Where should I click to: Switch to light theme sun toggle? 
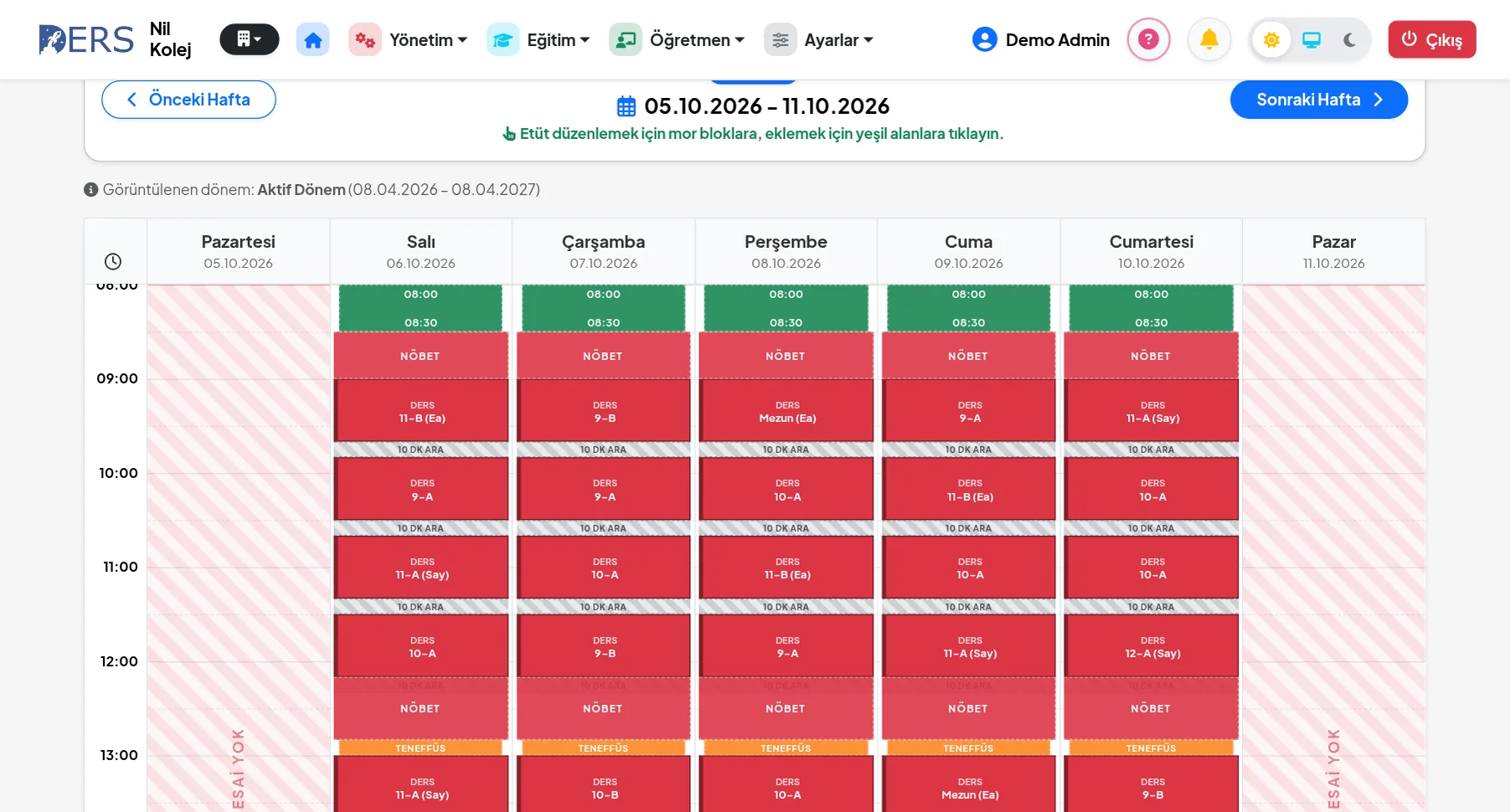pos(1271,39)
